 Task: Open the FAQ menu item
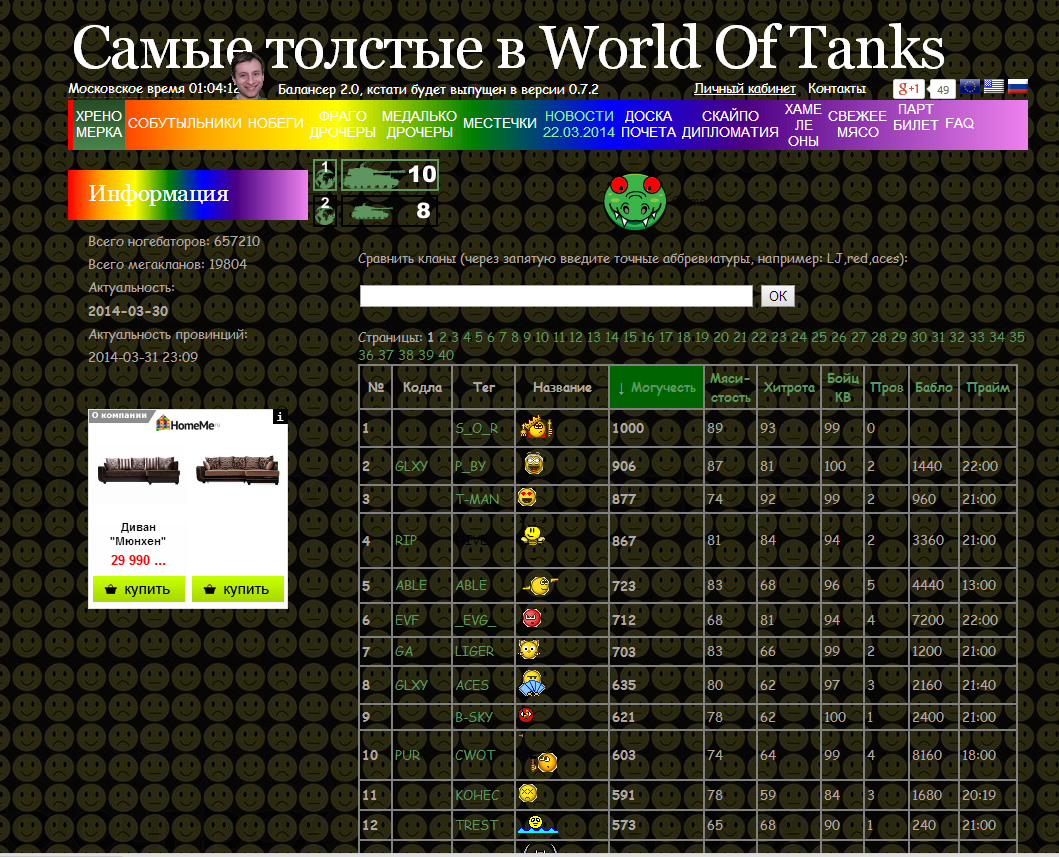tap(959, 124)
